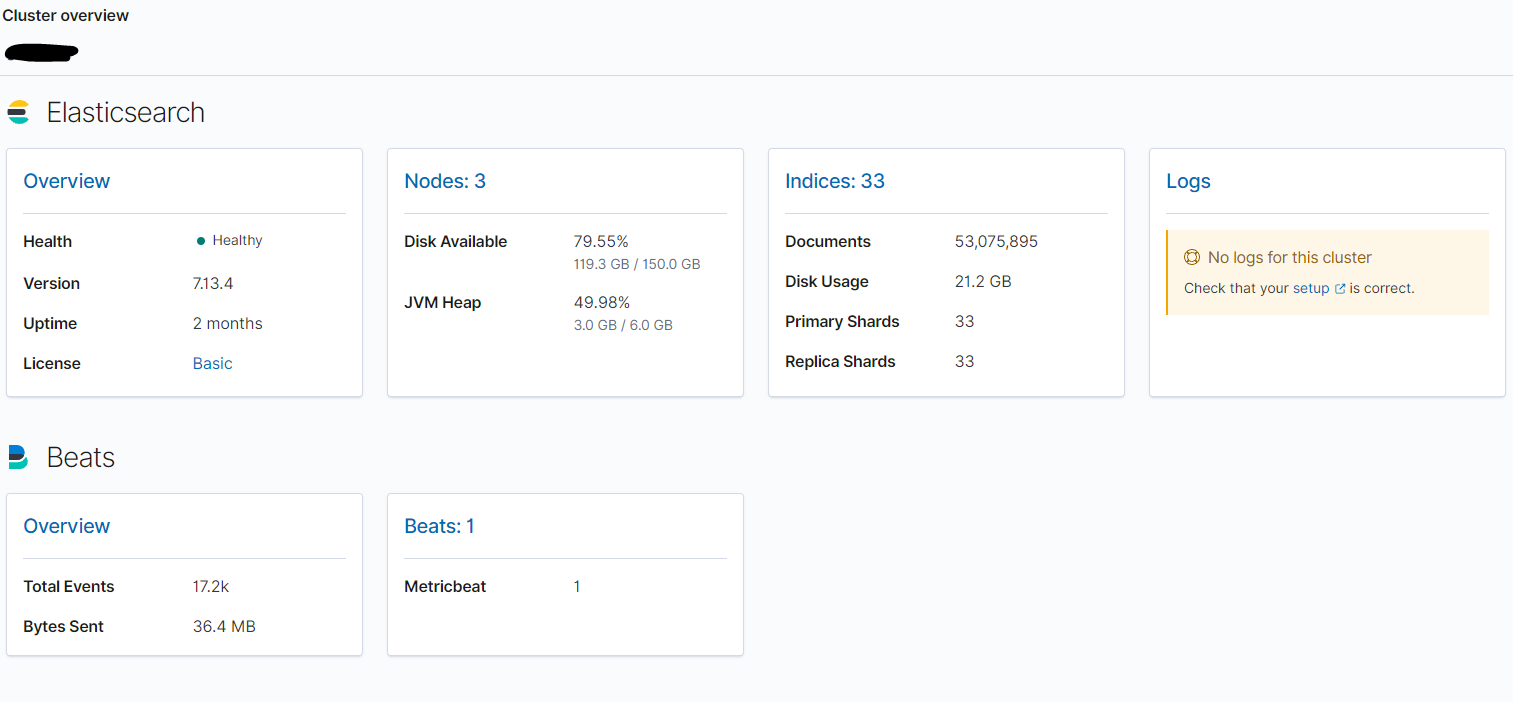1513x702 pixels.
Task: Click the Health label
Action: [x=48, y=241]
